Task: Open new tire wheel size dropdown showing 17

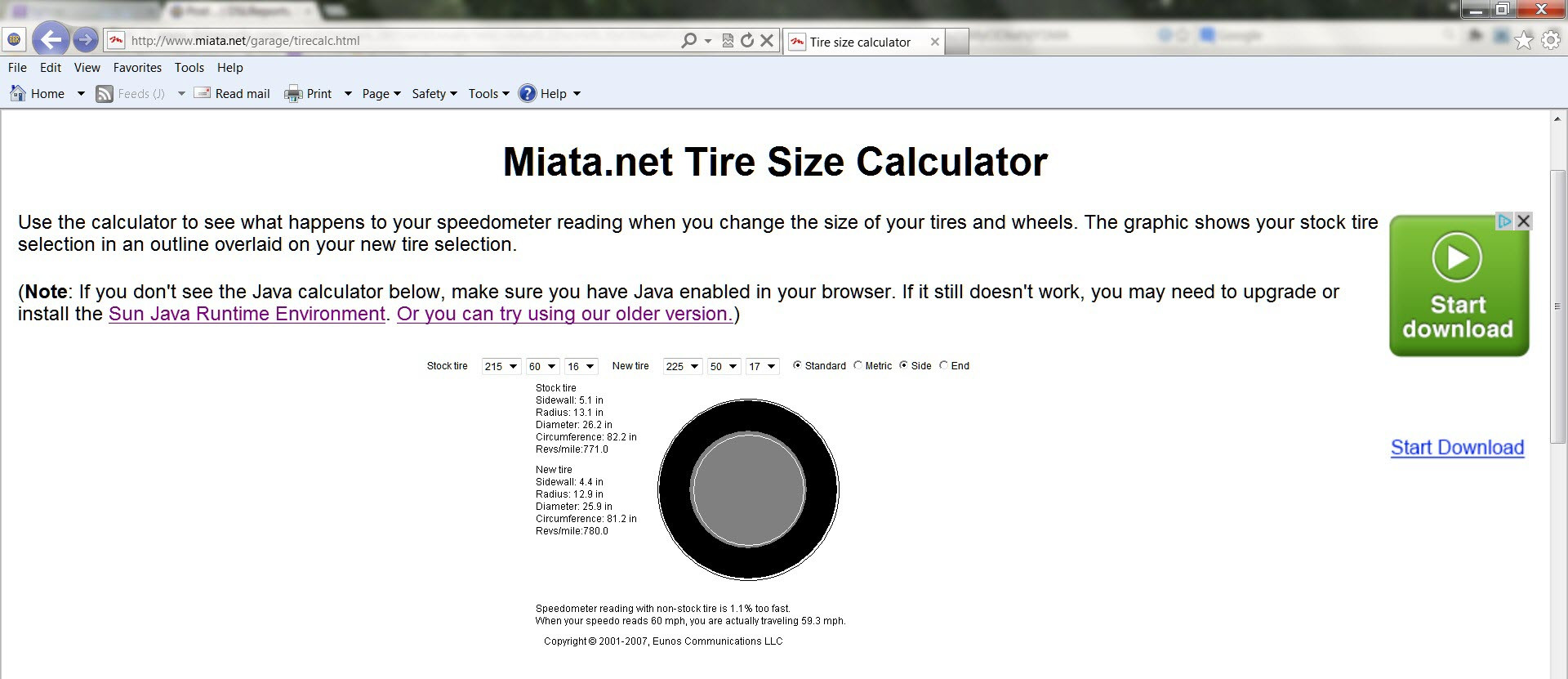Action: click(x=762, y=366)
